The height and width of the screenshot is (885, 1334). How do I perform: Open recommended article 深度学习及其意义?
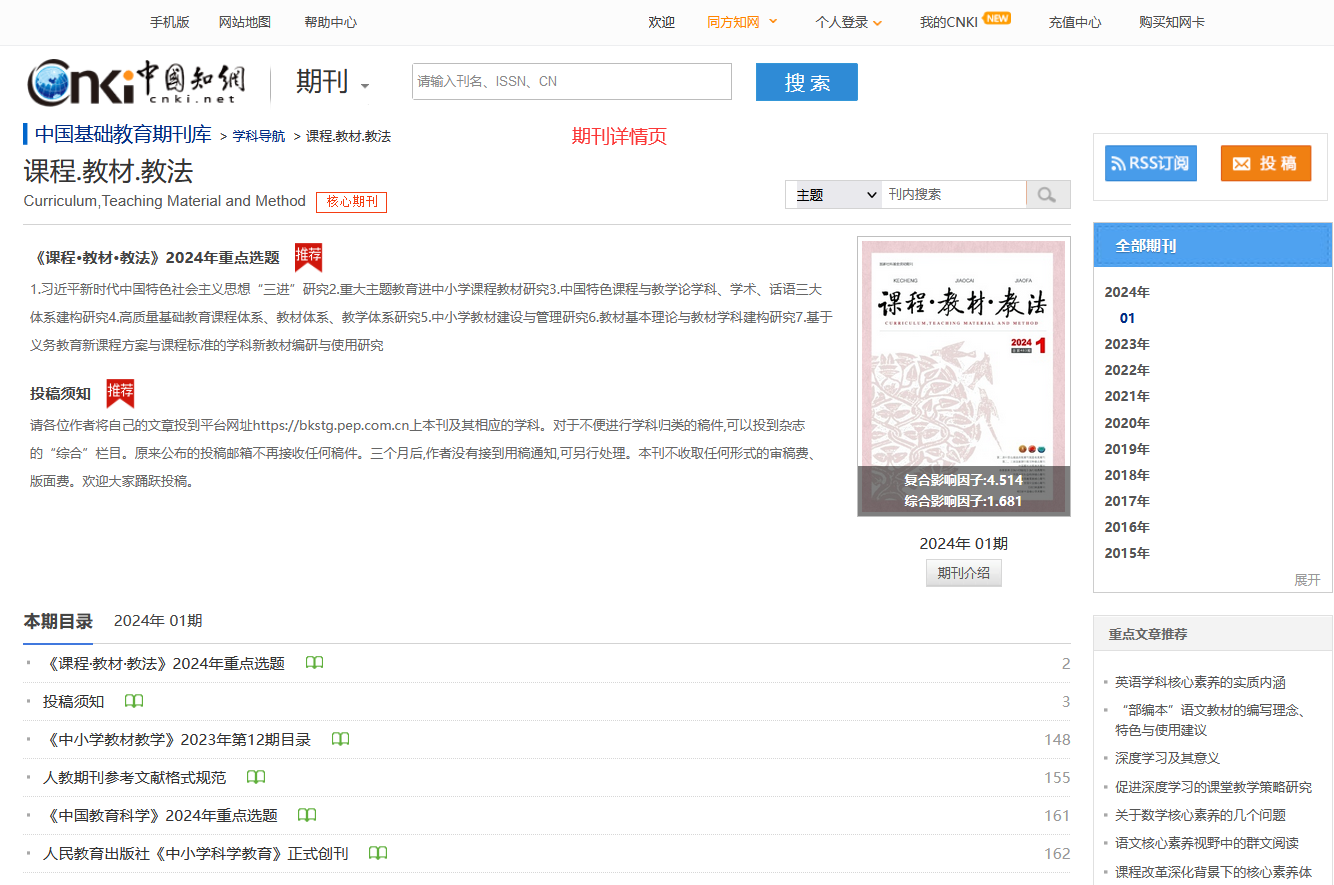click(1167, 758)
